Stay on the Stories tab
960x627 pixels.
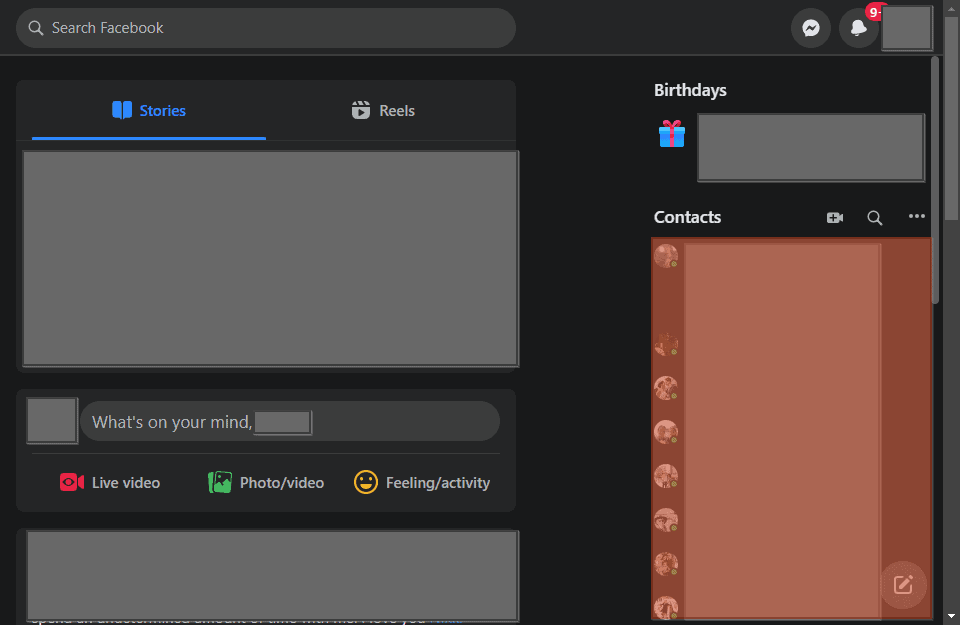pos(148,110)
